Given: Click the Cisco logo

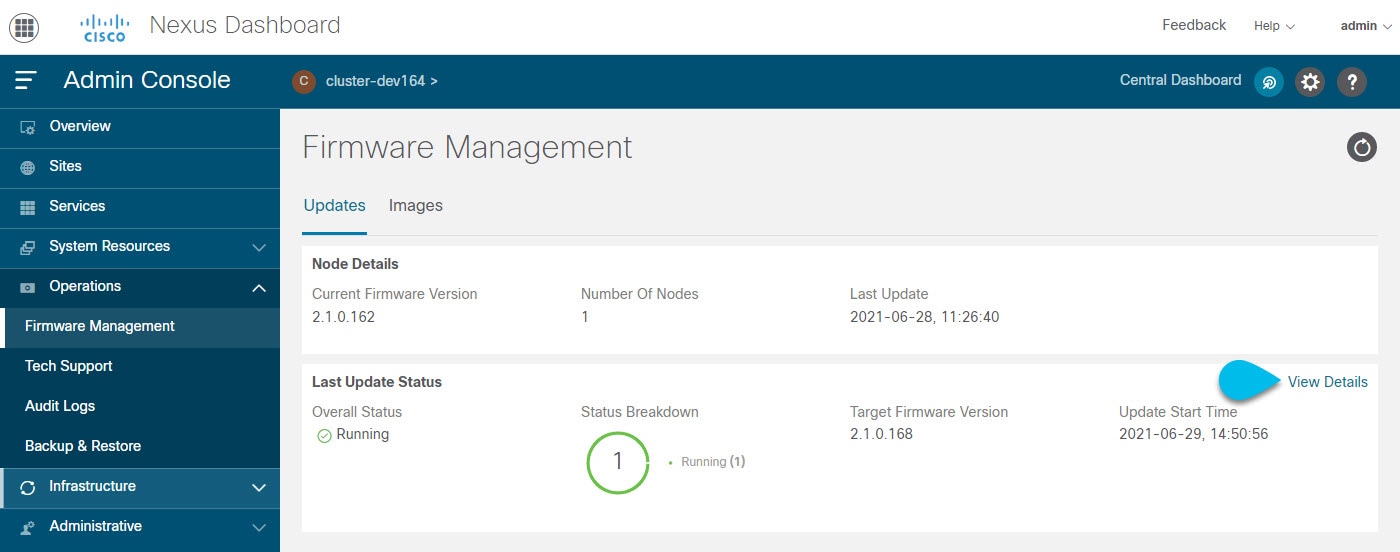Looking at the screenshot, I should click(104, 27).
